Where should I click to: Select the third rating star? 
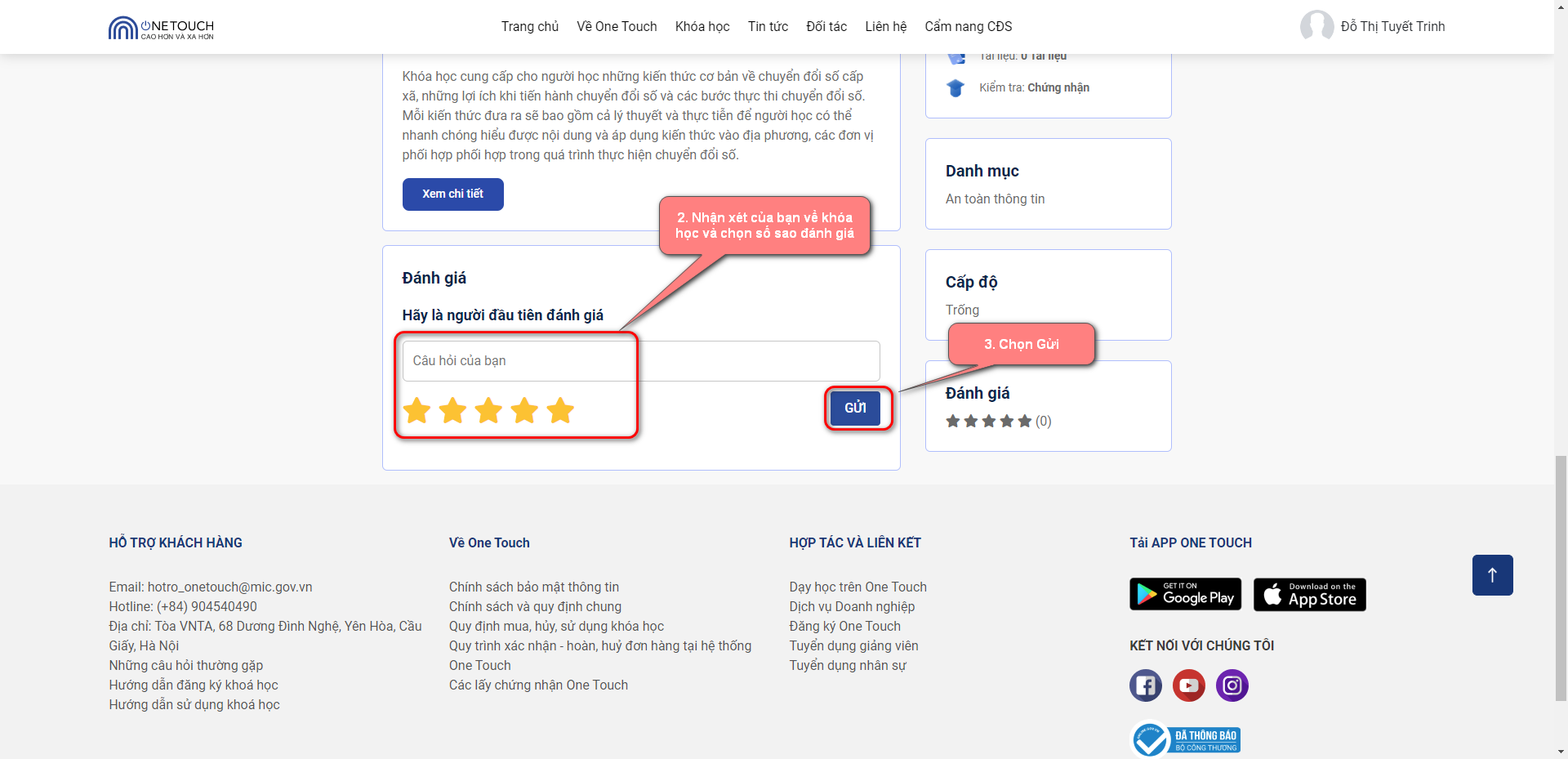pyautogui.click(x=488, y=411)
